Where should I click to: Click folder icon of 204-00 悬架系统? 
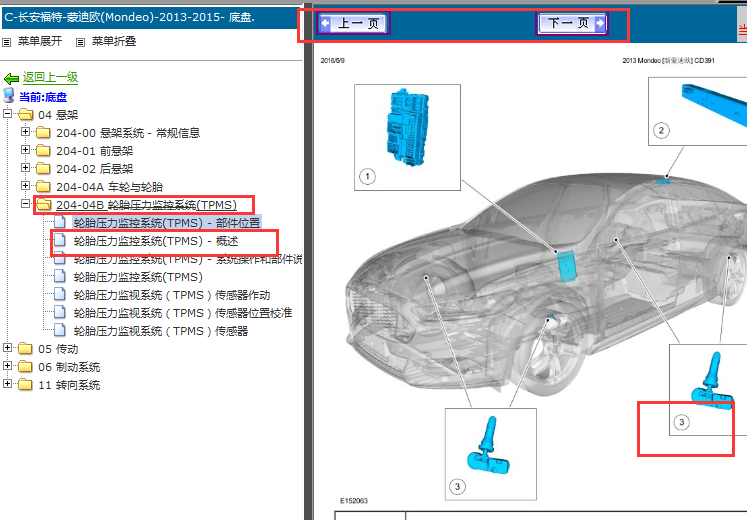pyautogui.click(x=43, y=132)
